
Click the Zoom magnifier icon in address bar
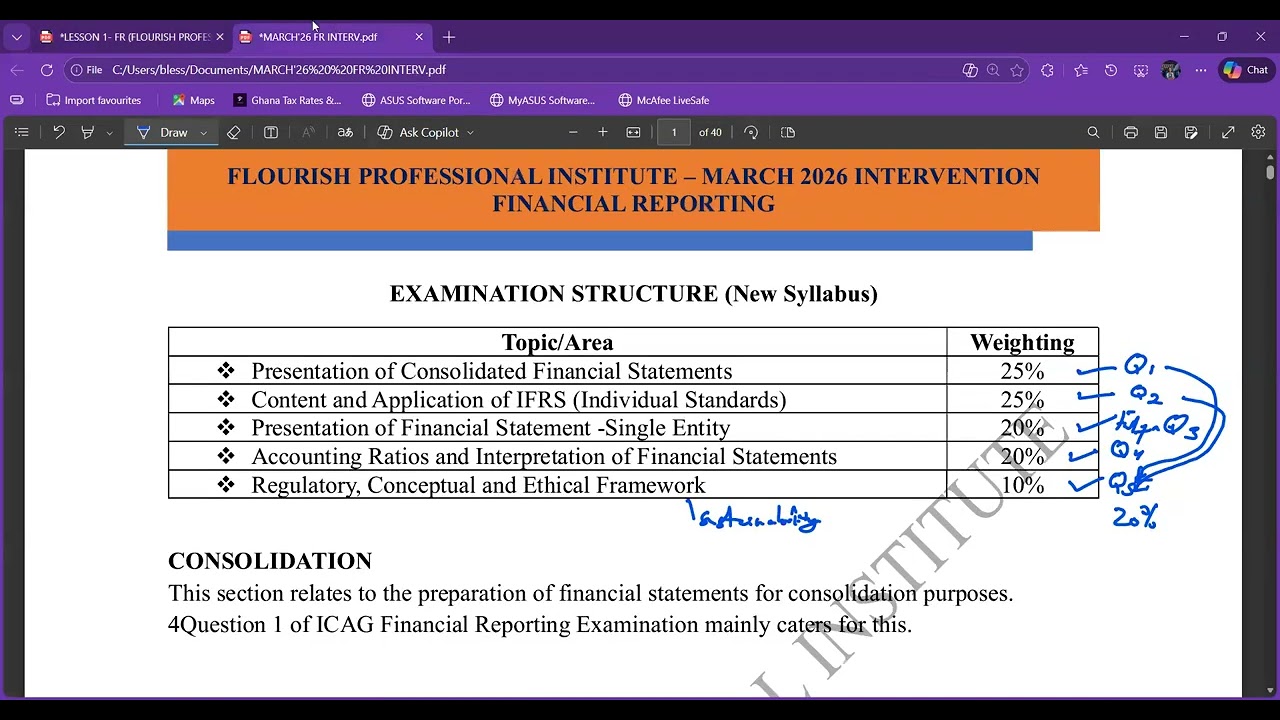point(993,70)
